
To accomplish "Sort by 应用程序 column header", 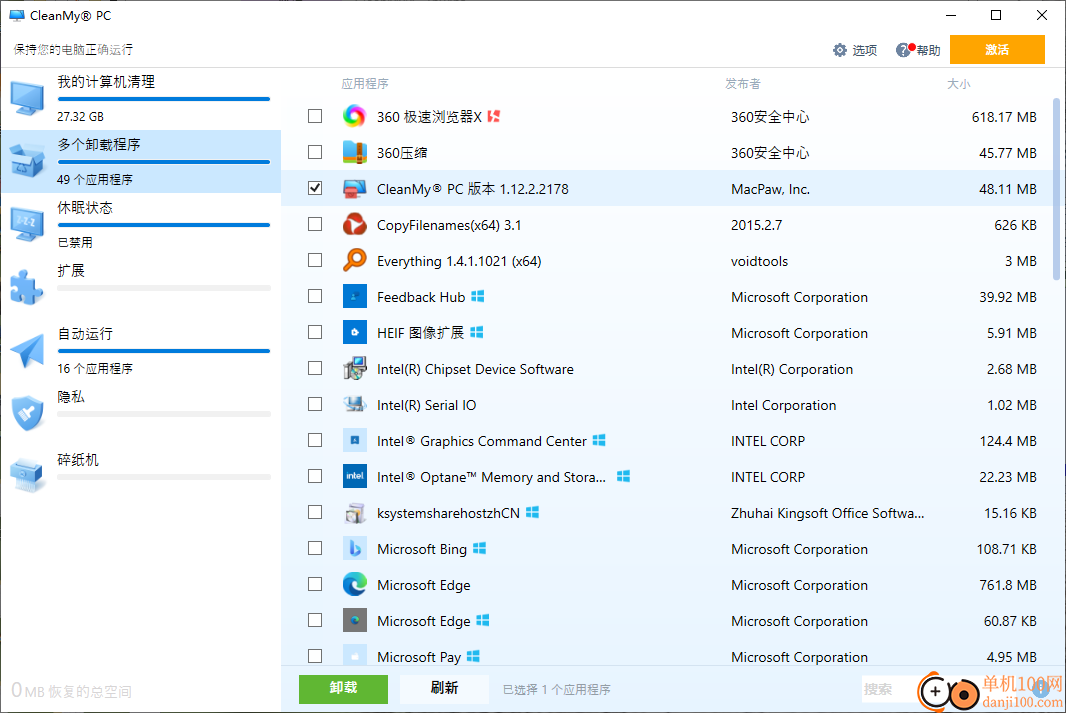I will click(365, 84).
